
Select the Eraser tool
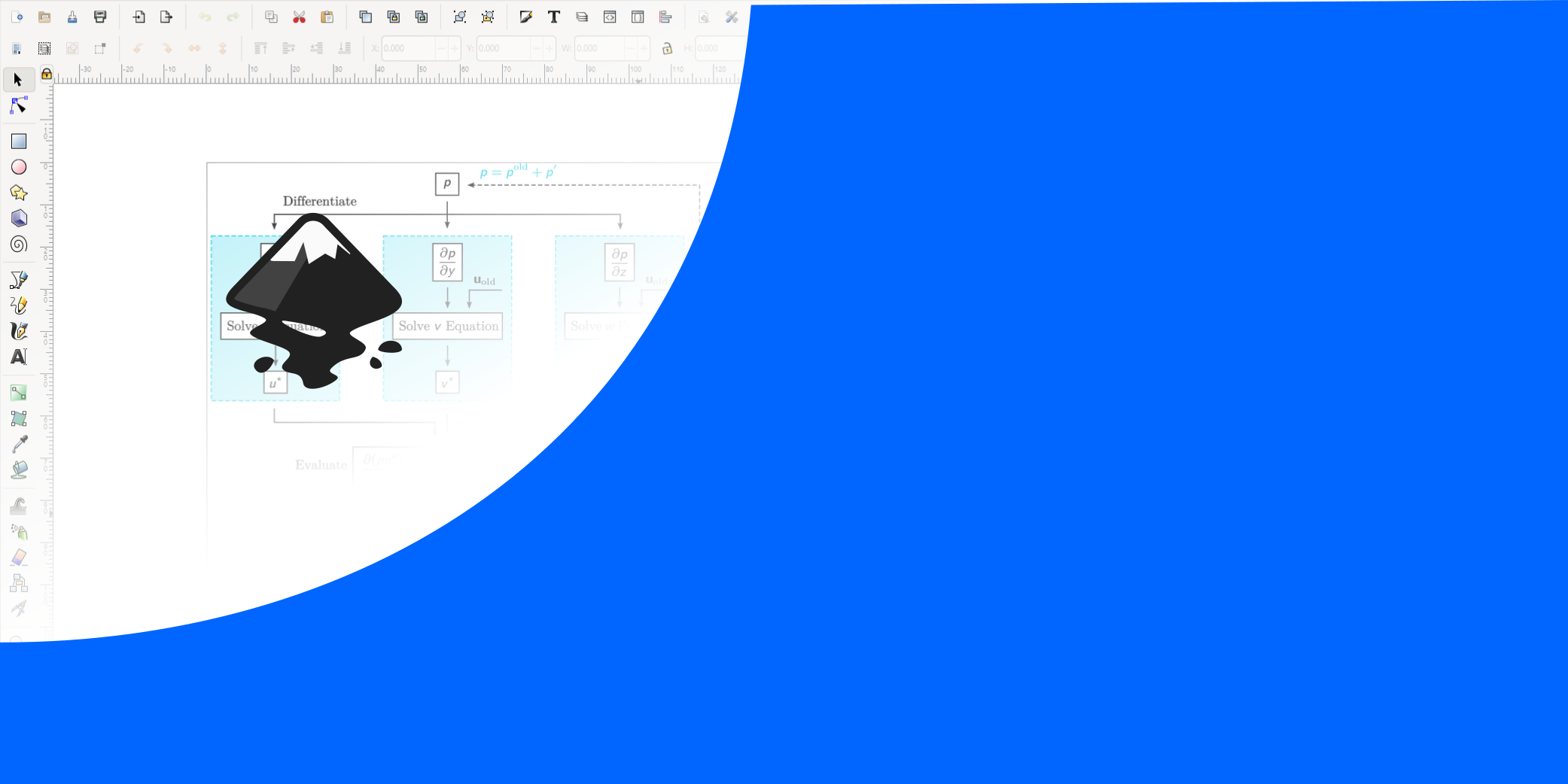[x=19, y=557]
